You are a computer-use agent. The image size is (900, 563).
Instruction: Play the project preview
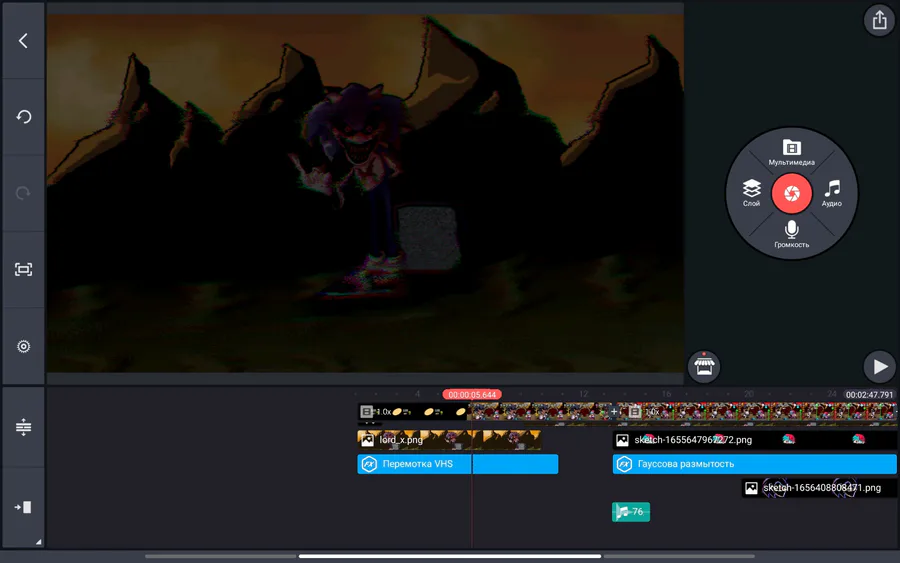pyautogui.click(x=879, y=366)
